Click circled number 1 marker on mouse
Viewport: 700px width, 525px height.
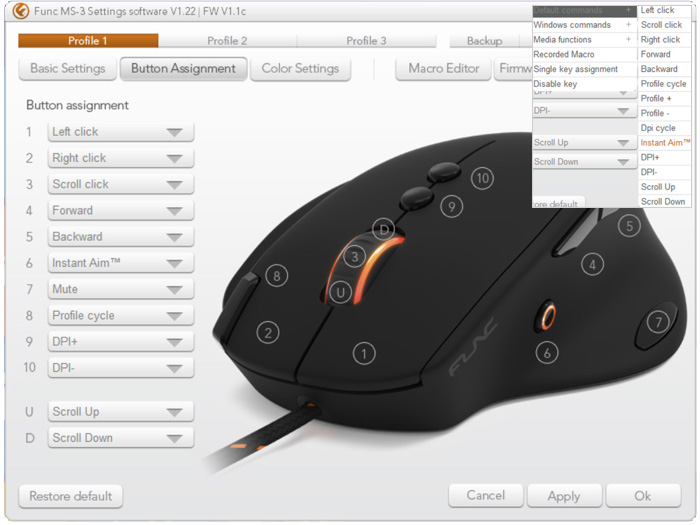tap(364, 354)
